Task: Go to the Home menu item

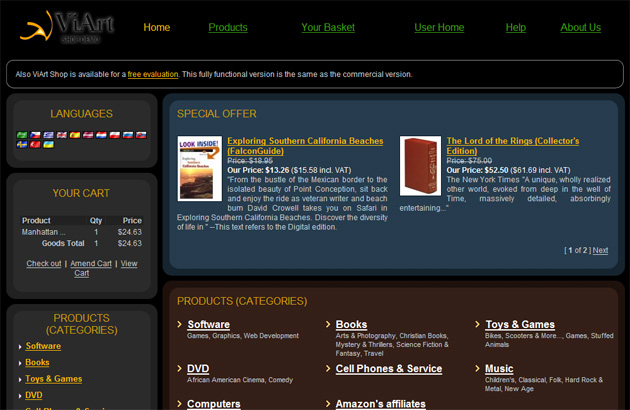Action: coord(157,27)
